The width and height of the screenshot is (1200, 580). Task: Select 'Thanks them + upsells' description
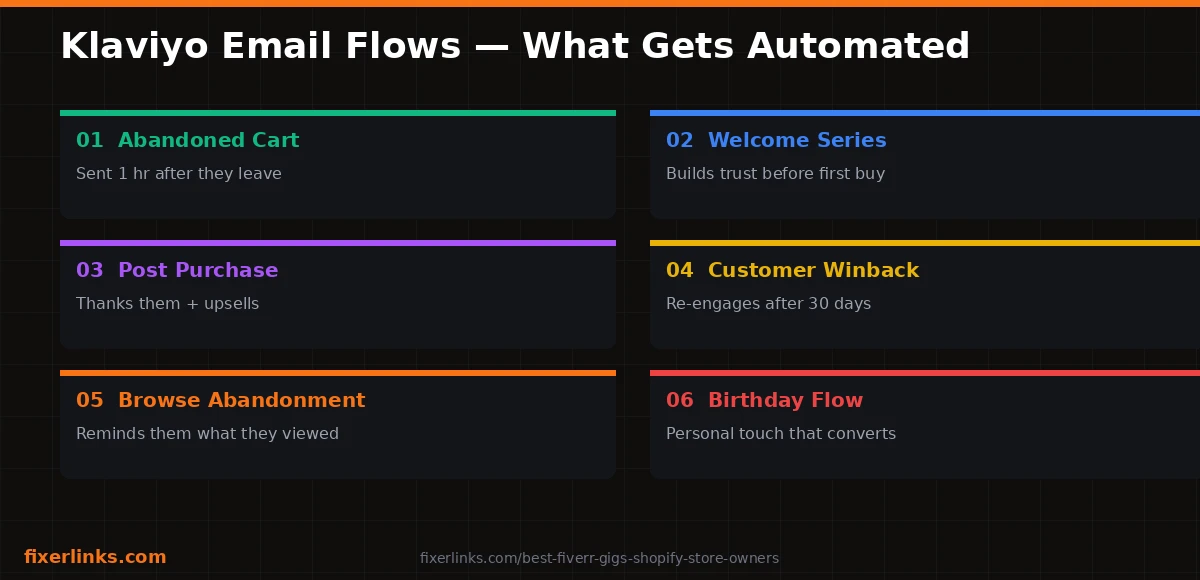pyautogui.click(x=167, y=304)
